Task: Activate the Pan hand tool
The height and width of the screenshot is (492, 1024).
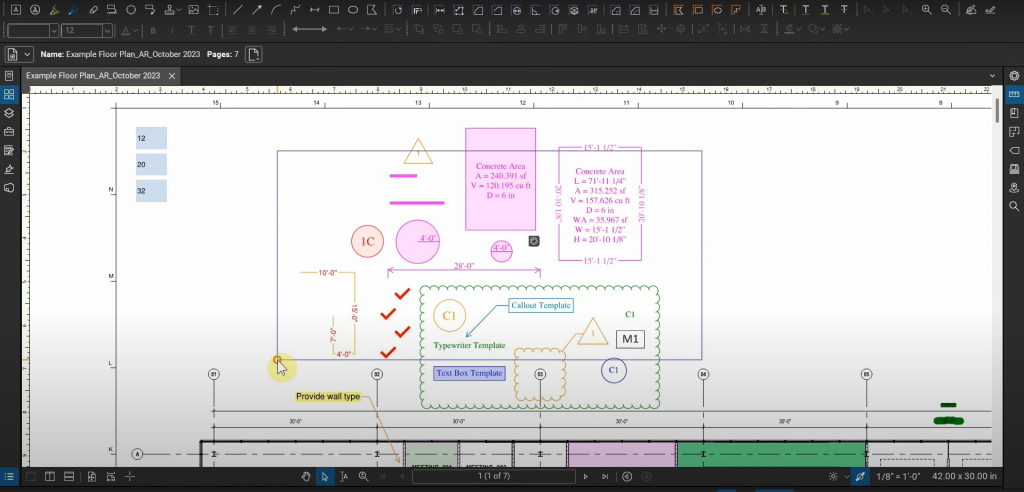Action: coord(306,477)
